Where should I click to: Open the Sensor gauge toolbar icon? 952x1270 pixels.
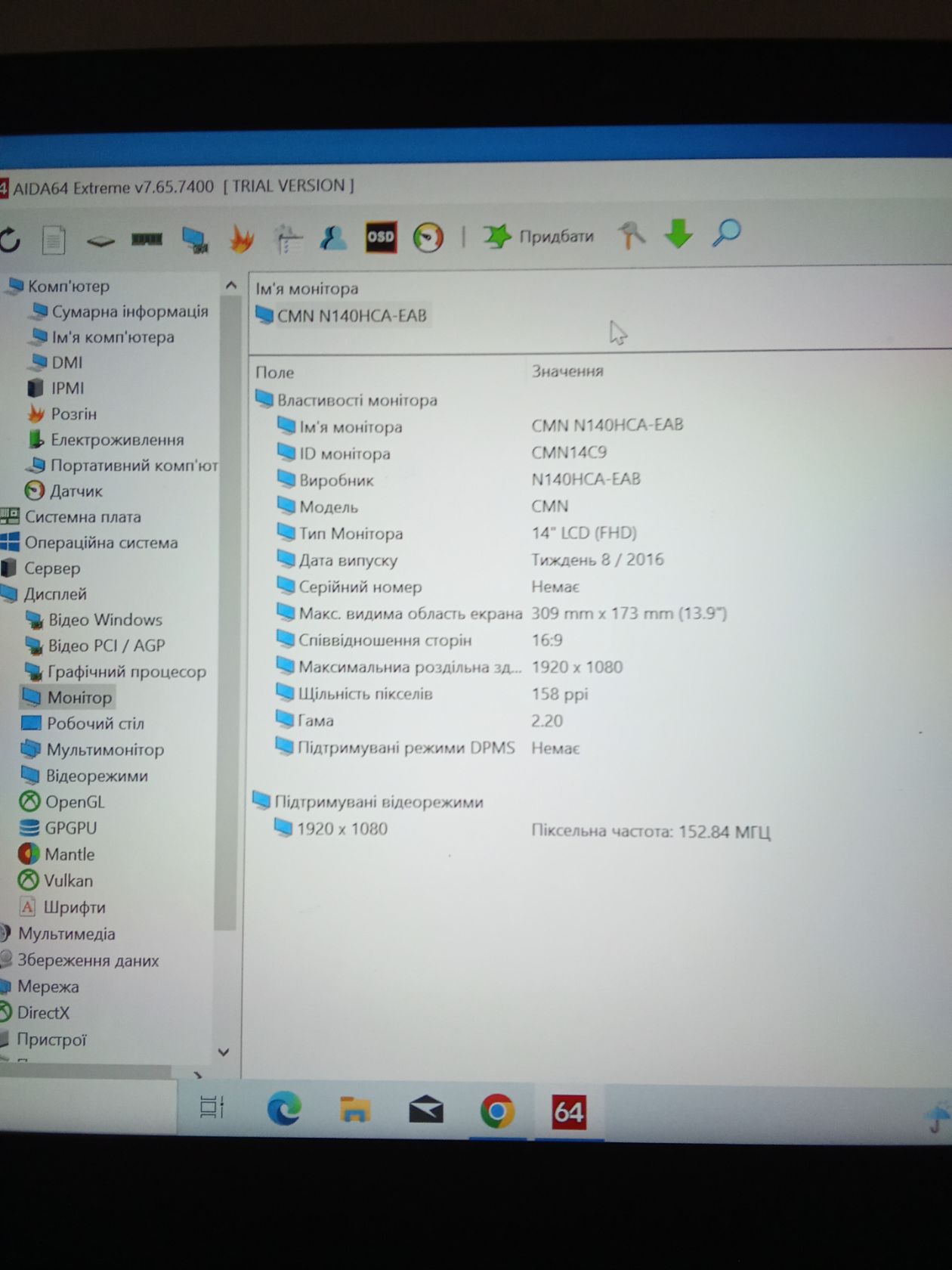point(428,237)
